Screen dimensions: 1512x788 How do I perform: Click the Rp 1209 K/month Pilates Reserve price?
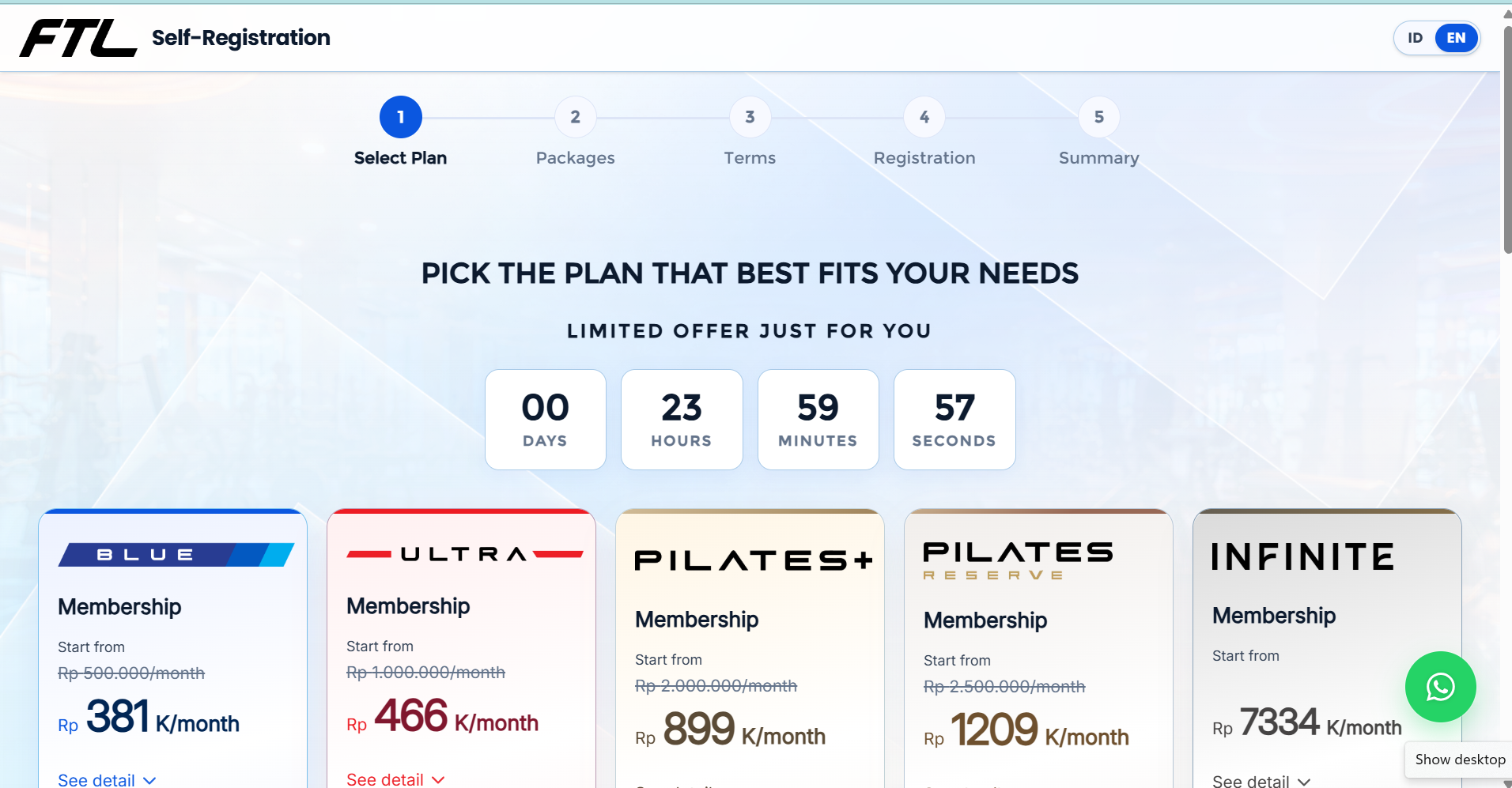pyautogui.click(x=1026, y=730)
